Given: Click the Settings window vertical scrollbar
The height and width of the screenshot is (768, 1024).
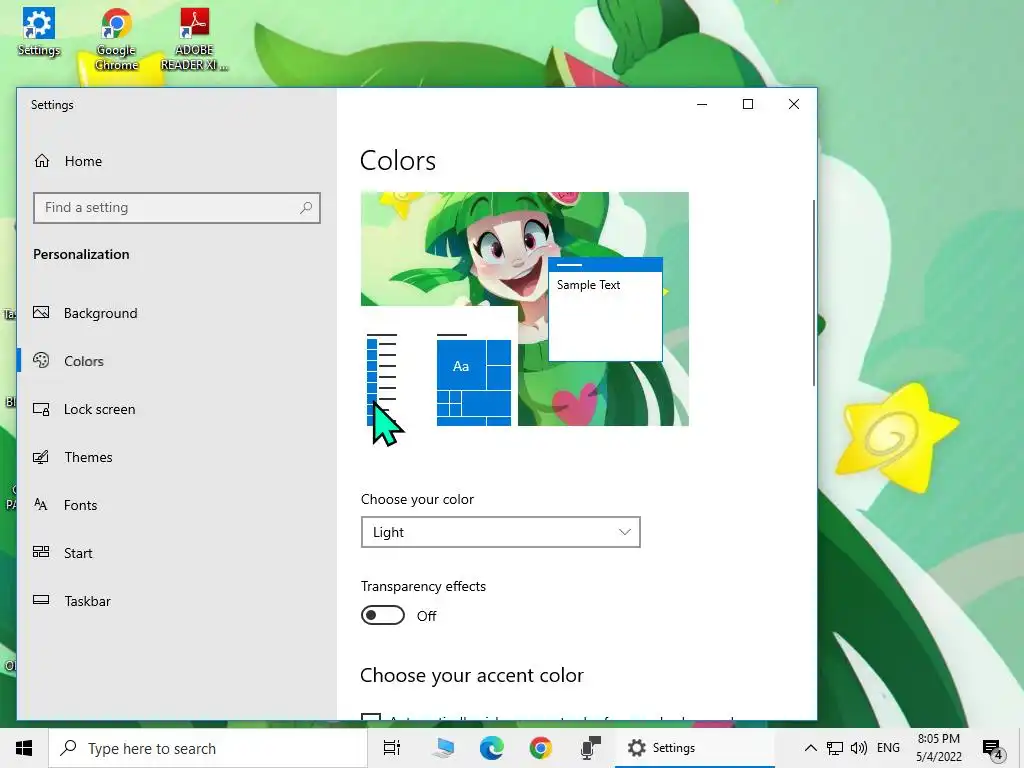Looking at the screenshot, I should coord(813,293).
